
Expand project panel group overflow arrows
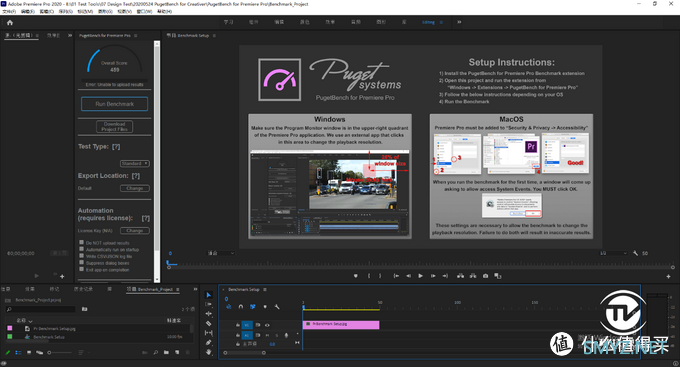(195, 289)
